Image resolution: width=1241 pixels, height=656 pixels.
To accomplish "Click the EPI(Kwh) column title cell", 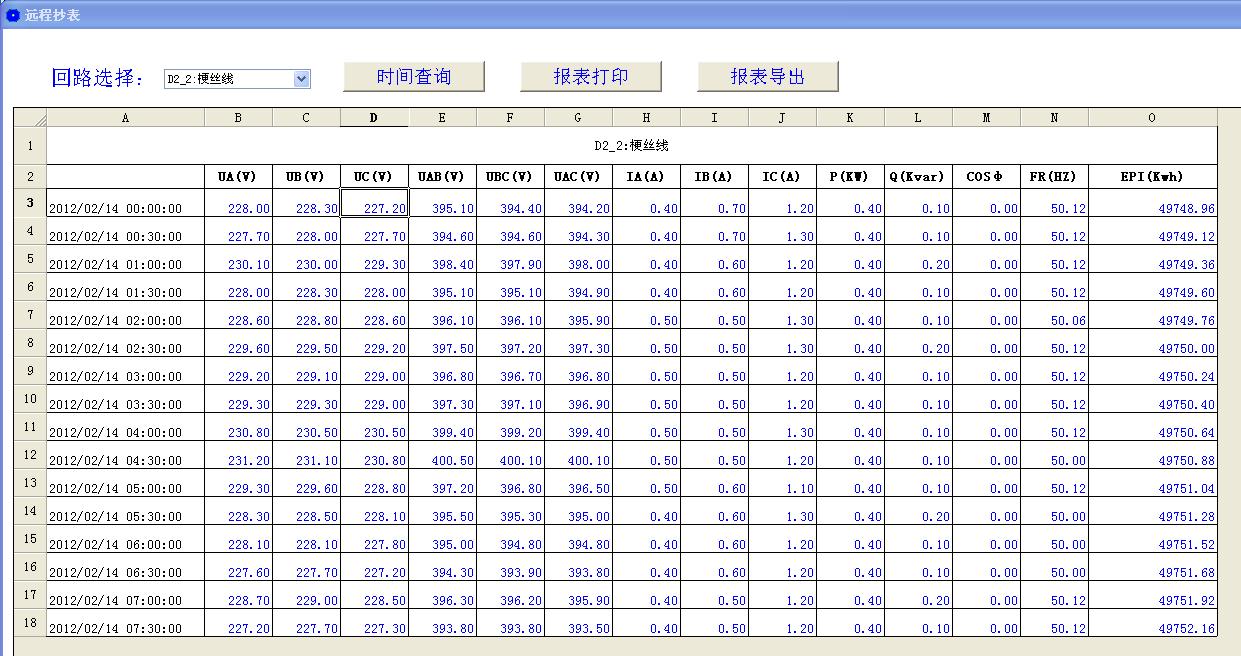I will (1152, 177).
